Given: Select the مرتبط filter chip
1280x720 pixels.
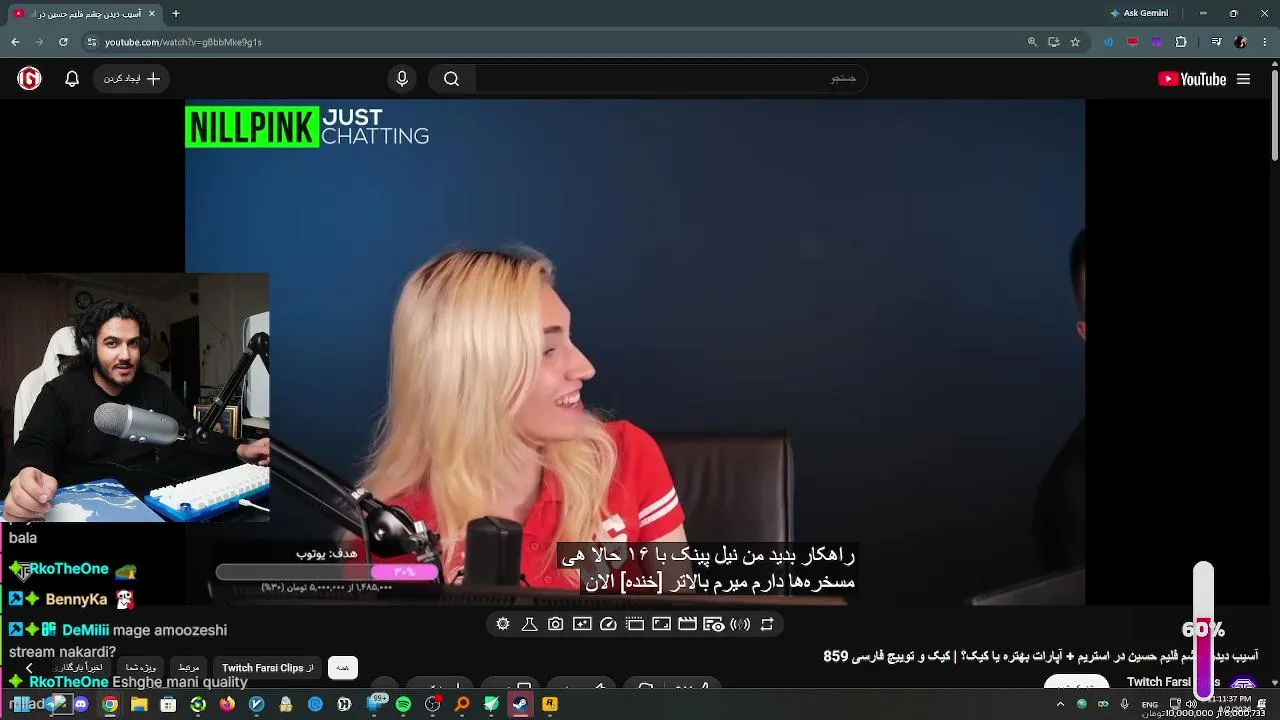Looking at the screenshot, I should (x=188, y=667).
